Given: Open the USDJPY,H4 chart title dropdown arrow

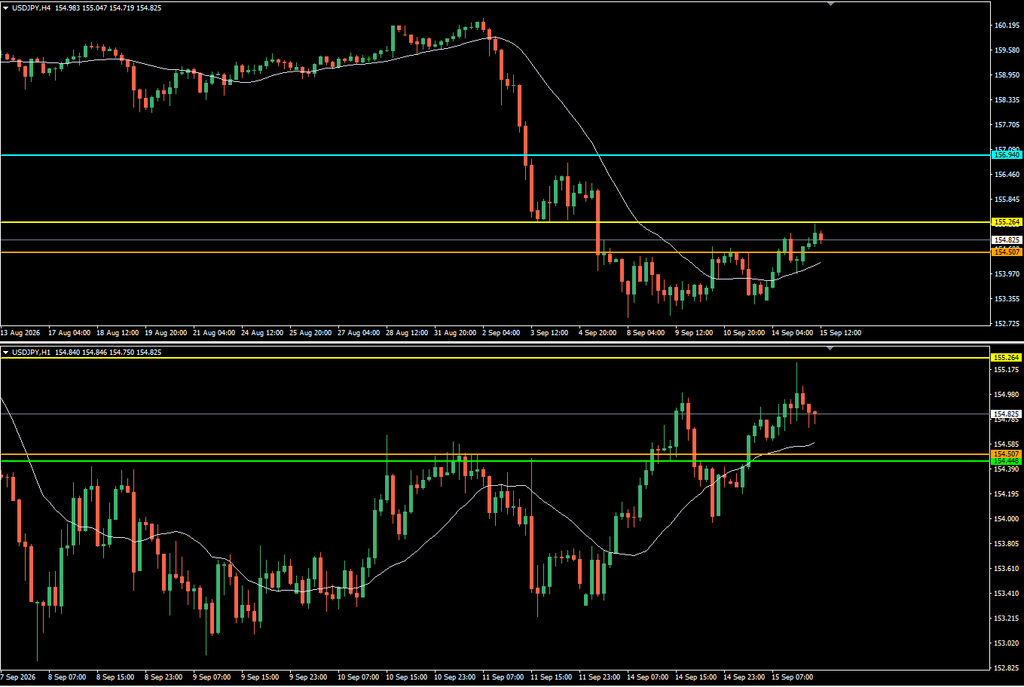Looking at the screenshot, I should point(6,8).
